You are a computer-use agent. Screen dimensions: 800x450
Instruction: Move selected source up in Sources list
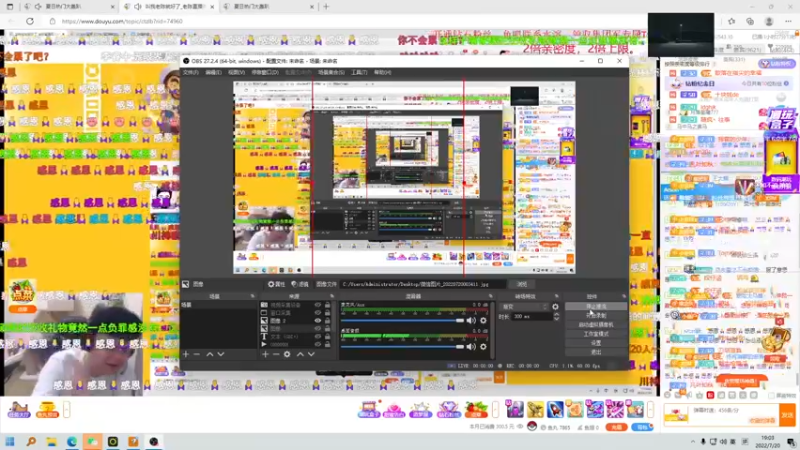pos(300,354)
